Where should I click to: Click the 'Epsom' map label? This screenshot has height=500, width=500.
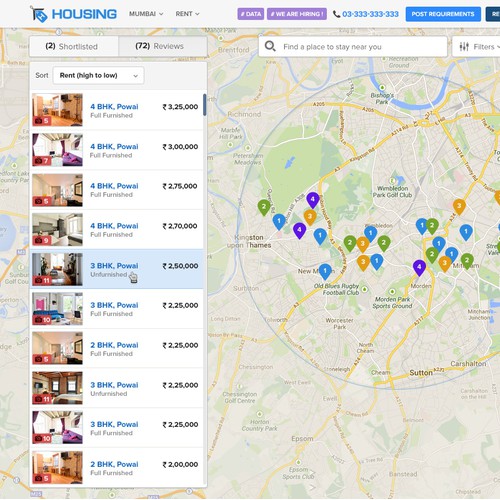pos(302,439)
